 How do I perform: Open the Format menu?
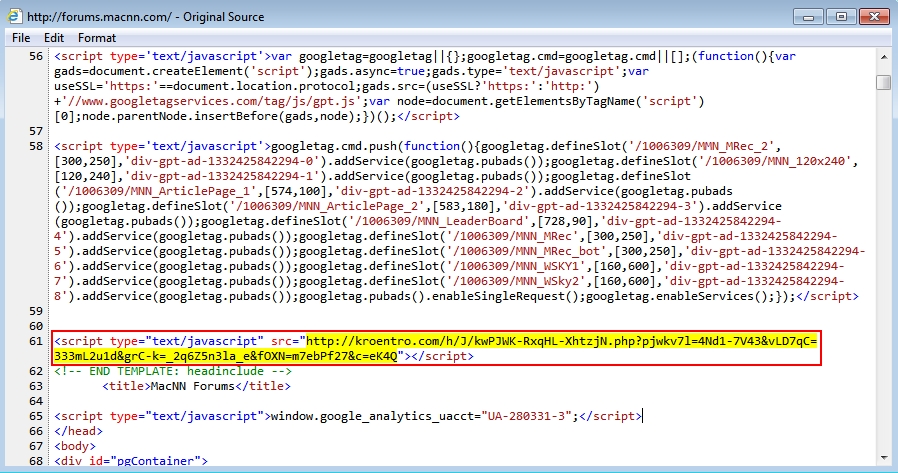click(97, 38)
